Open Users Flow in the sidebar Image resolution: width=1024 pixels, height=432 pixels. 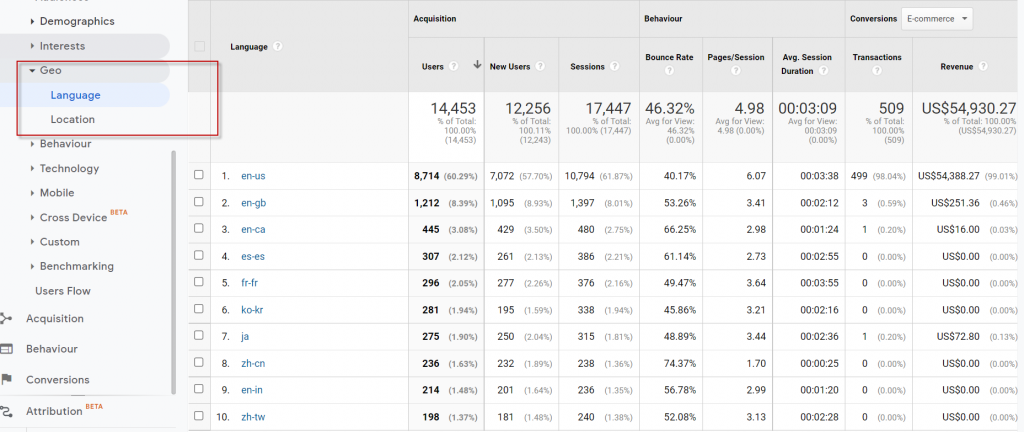[63, 291]
